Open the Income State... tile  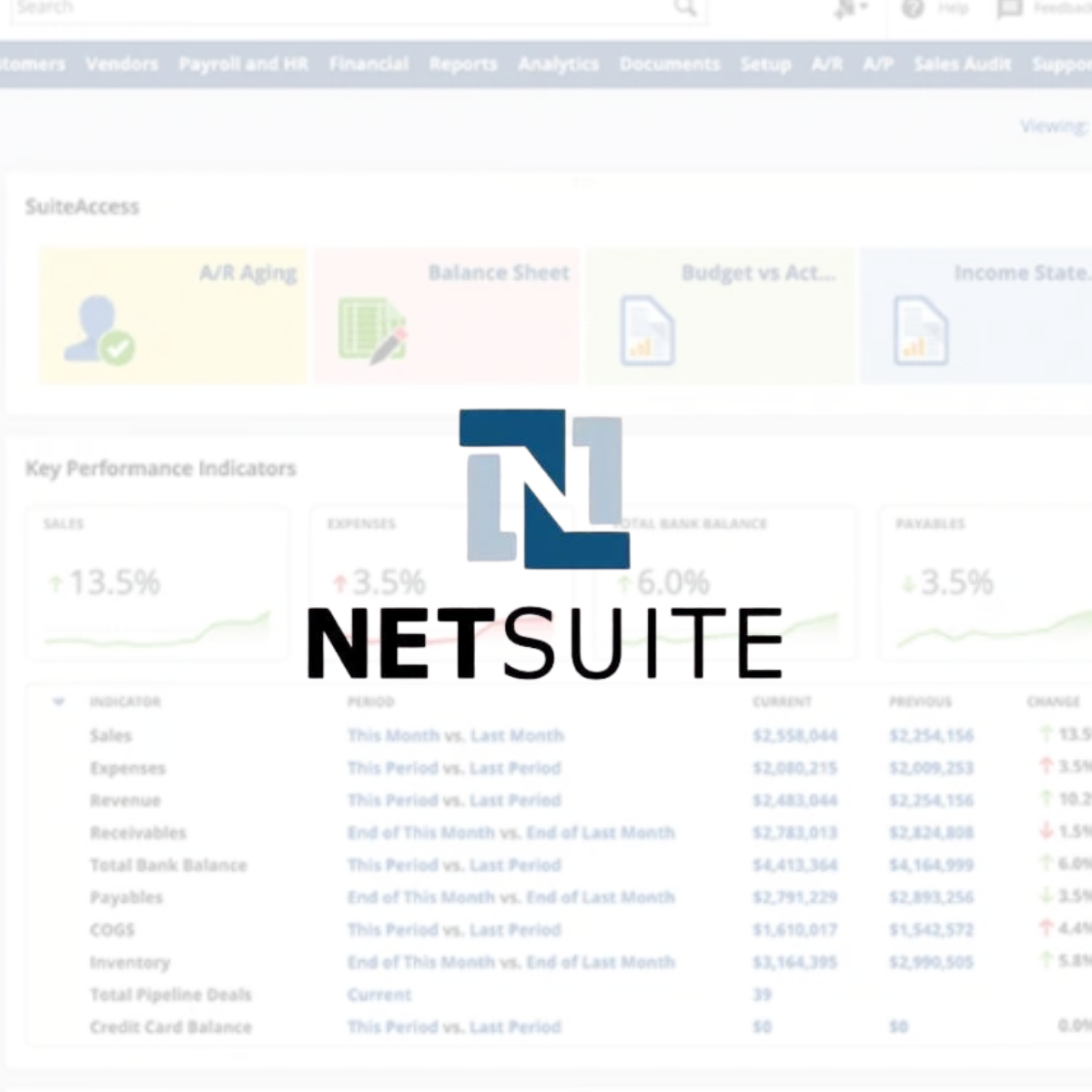(x=976, y=316)
